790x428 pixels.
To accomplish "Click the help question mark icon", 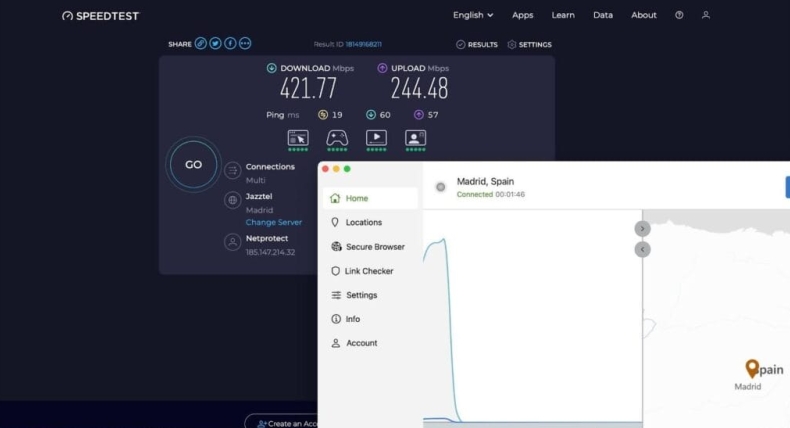I will pyautogui.click(x=679, y=15).
